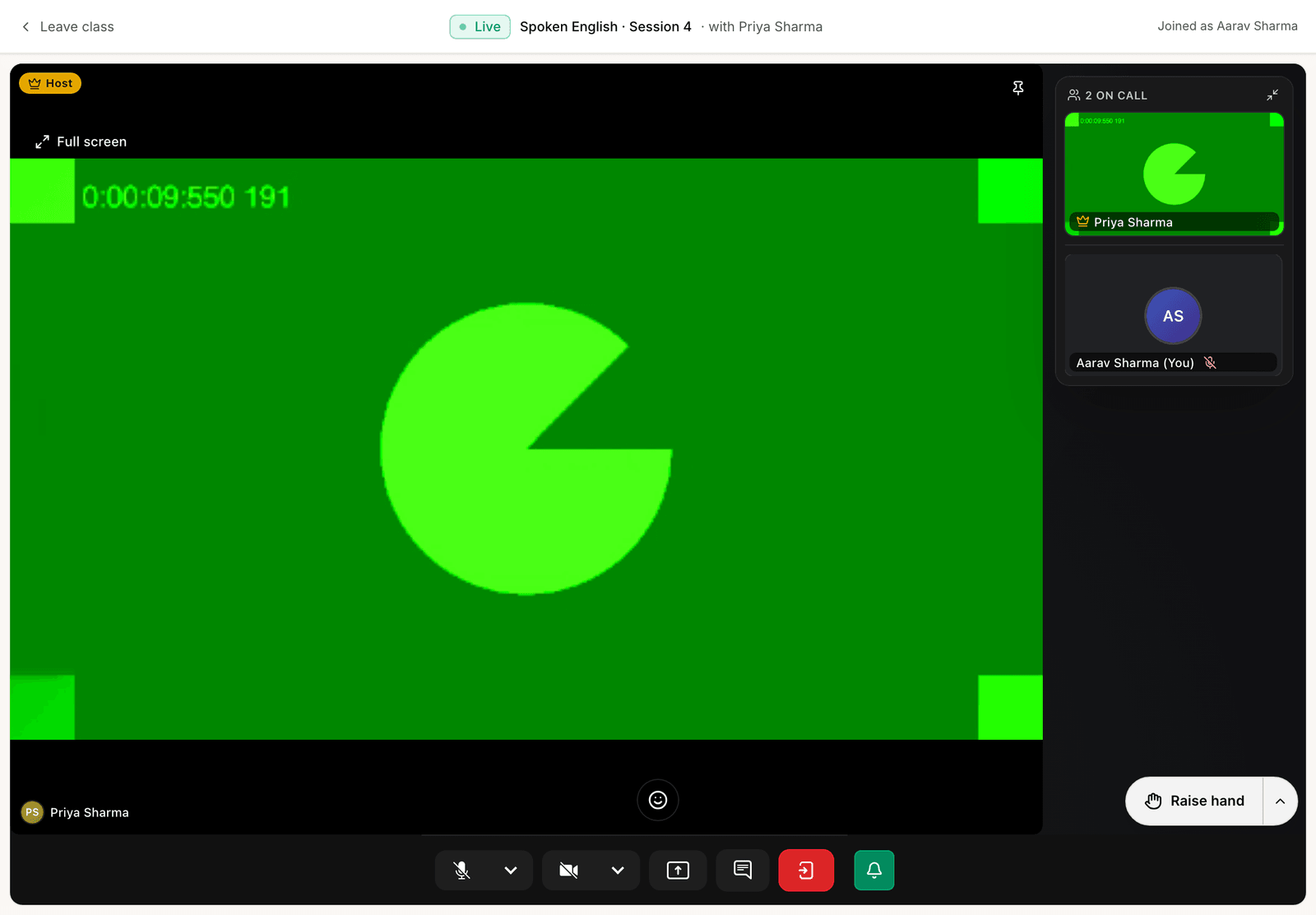The height and width of the screenshot is (915, 1316).
Task: Select Aarav Sharma (You) tile
Action: [1174, 315]
